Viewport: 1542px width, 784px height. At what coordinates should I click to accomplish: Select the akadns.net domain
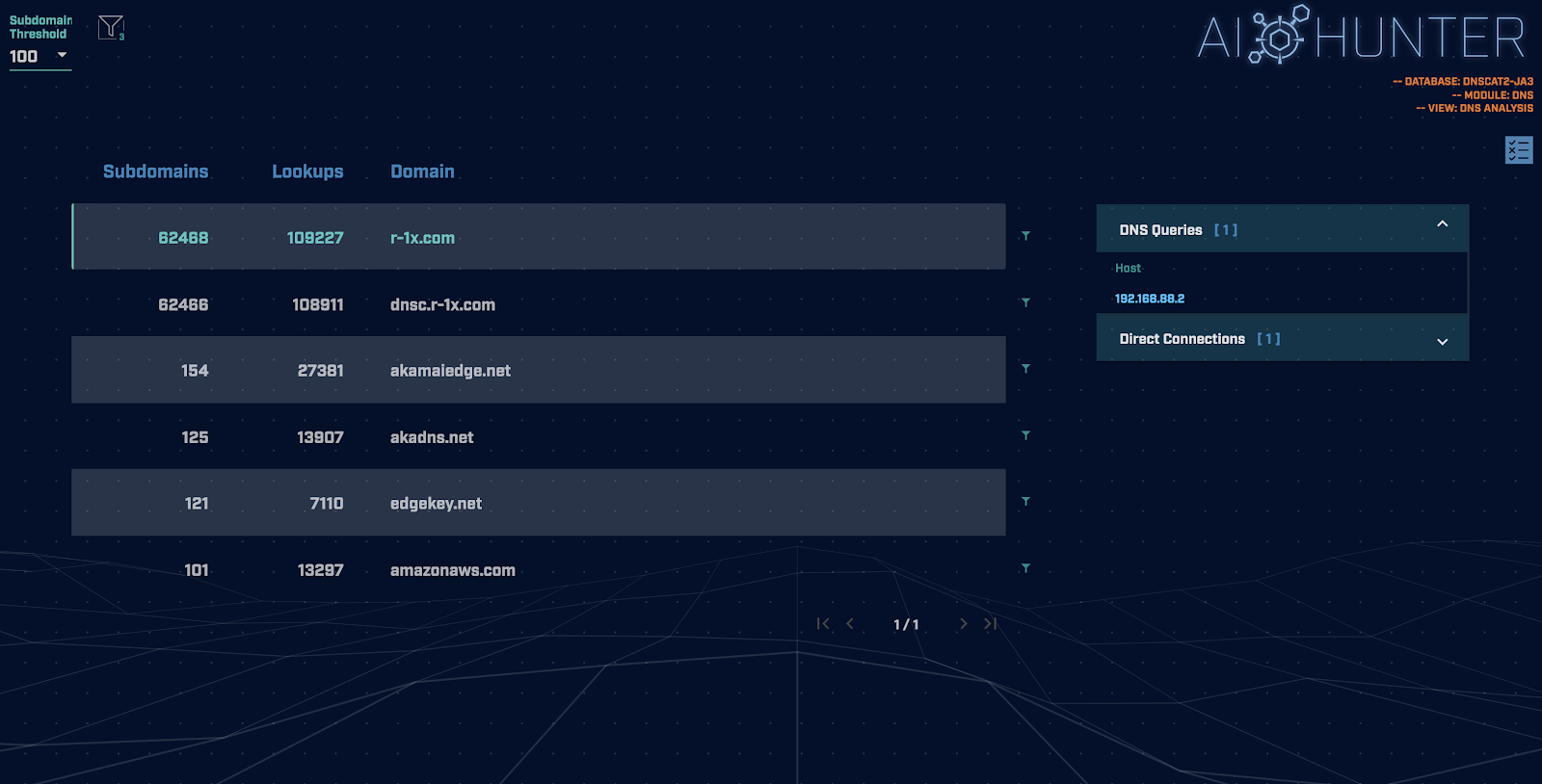pos(432,437)
